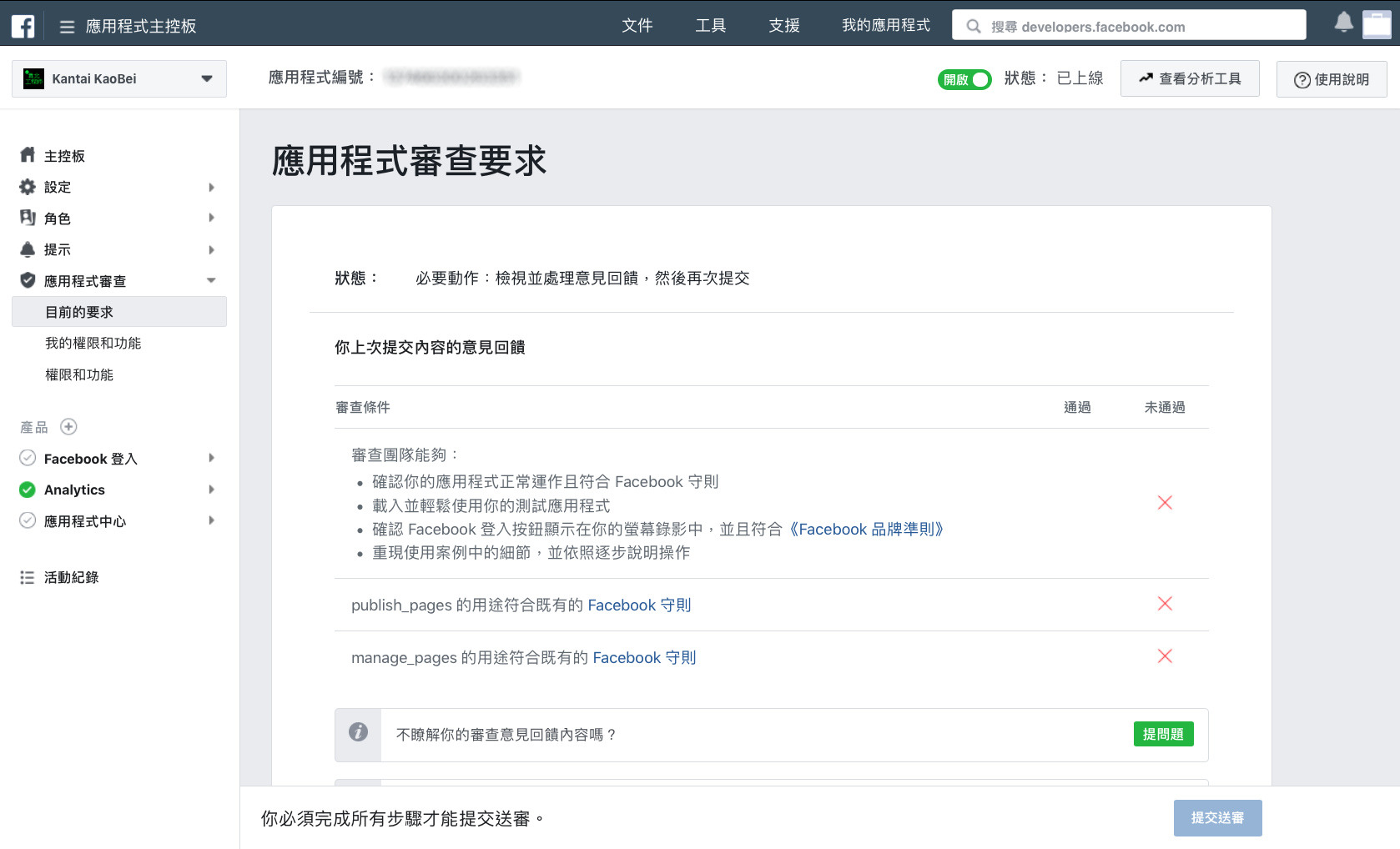This screenshot has height=849, width=1400.
Task: Click the red X for manage_pages row
Action: [1165, 656]
